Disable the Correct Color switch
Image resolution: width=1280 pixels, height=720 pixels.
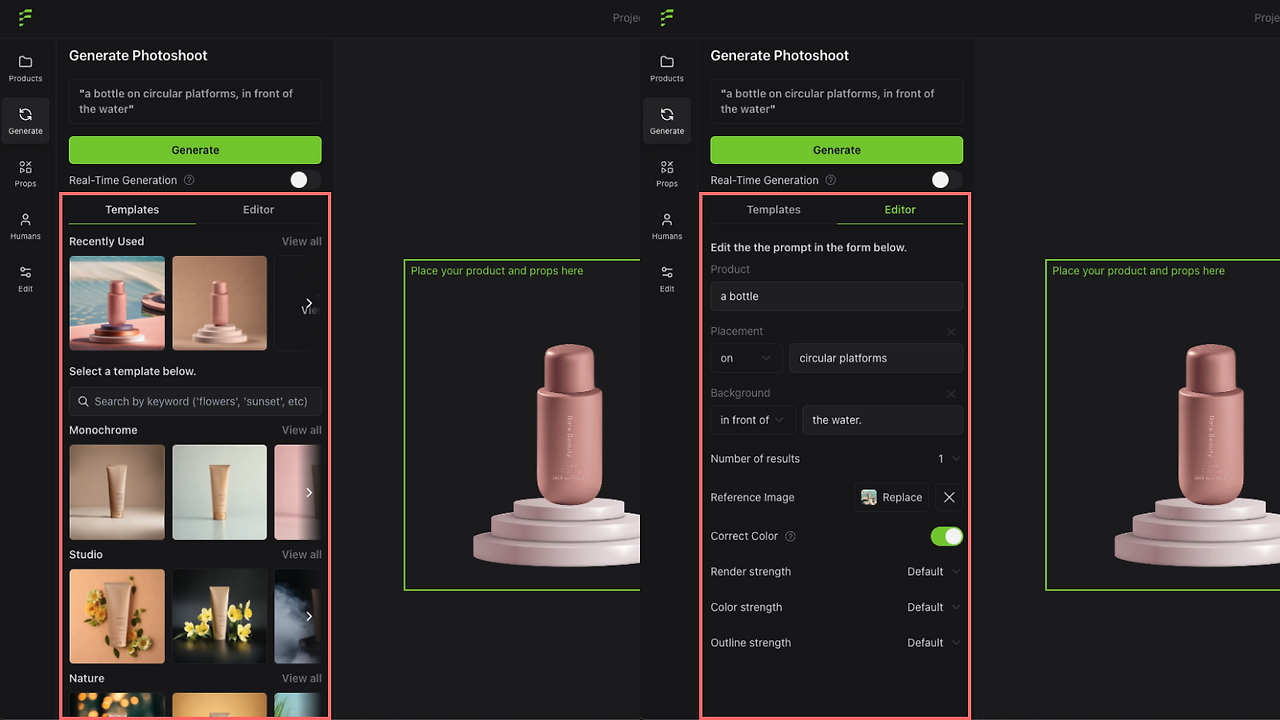pyautogui.click(x=947, y=536)
